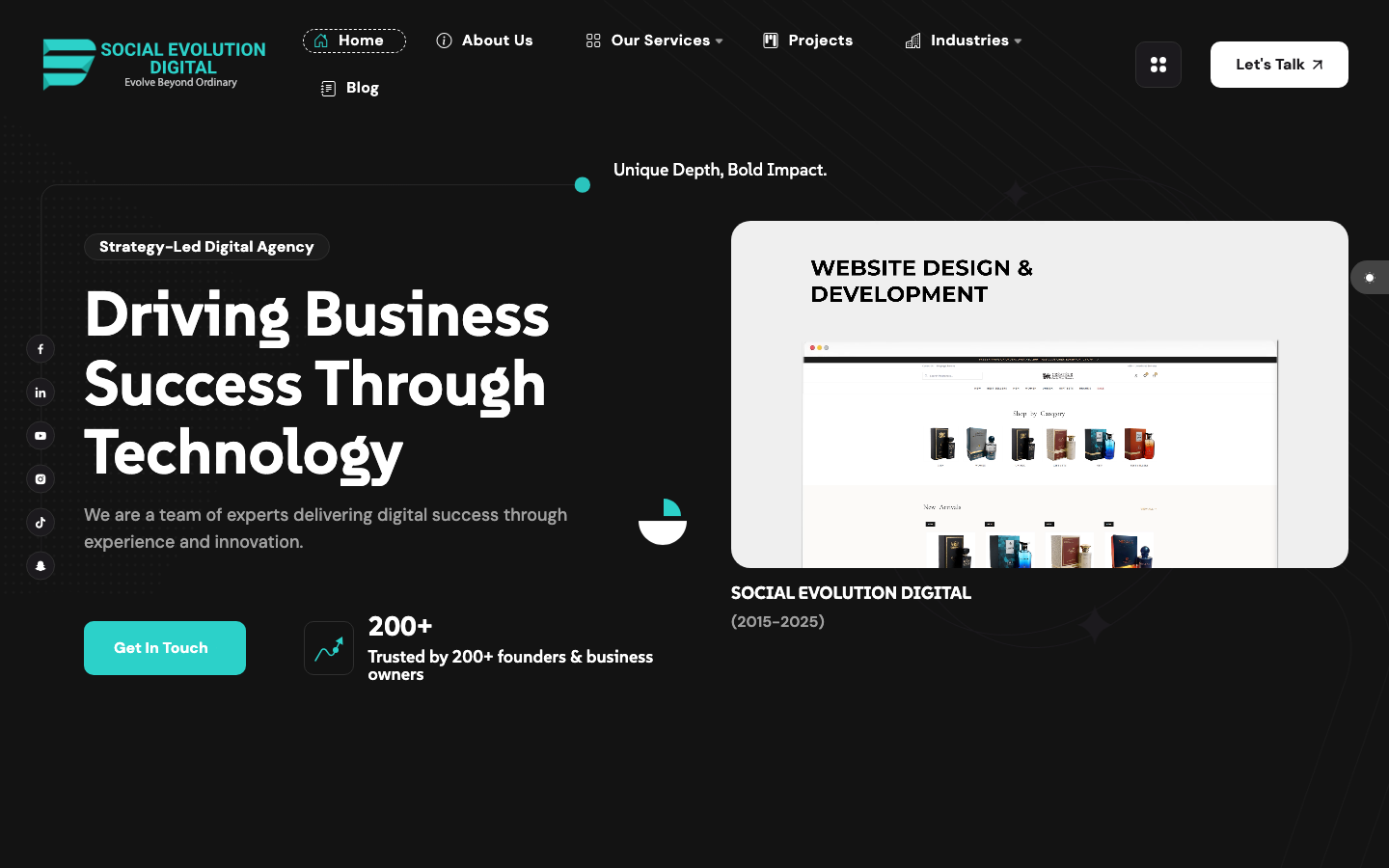Open the four-dot grid menu icon

pyautogui.click(x=1157, y=65)
